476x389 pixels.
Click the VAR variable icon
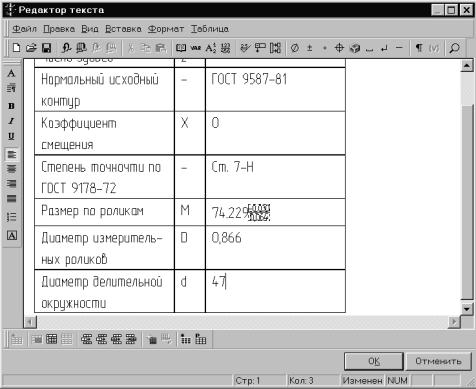click(196, 48)
